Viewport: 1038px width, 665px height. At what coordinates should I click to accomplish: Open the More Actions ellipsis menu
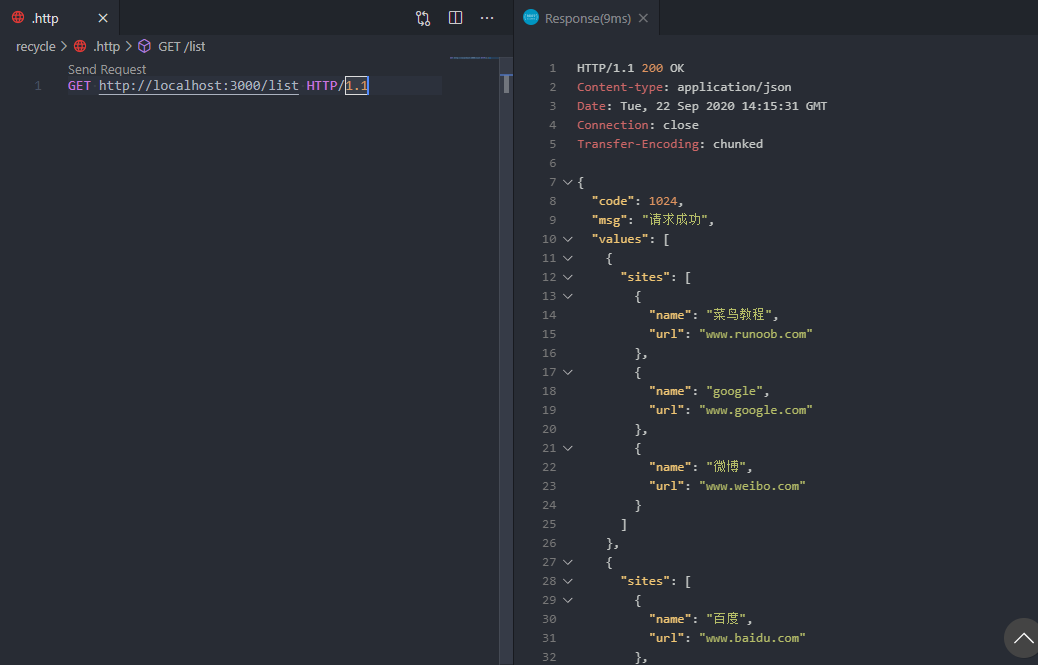487,18
